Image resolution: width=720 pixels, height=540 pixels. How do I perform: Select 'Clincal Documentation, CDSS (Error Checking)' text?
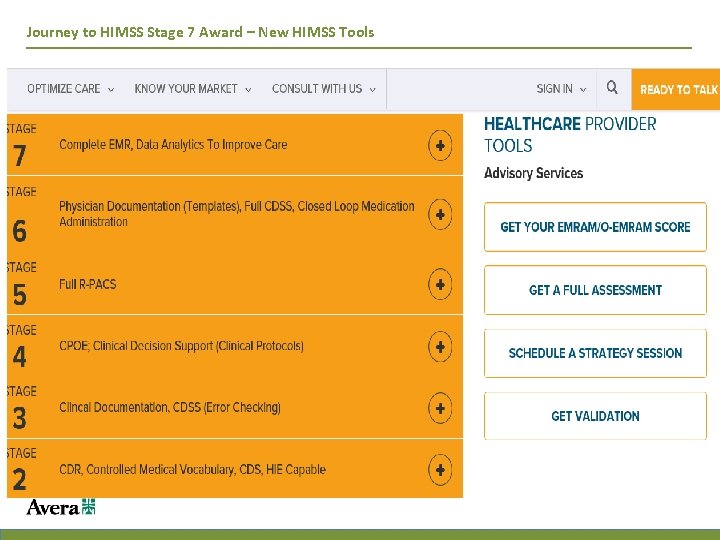pyautogui.click(x=170, y=407)
